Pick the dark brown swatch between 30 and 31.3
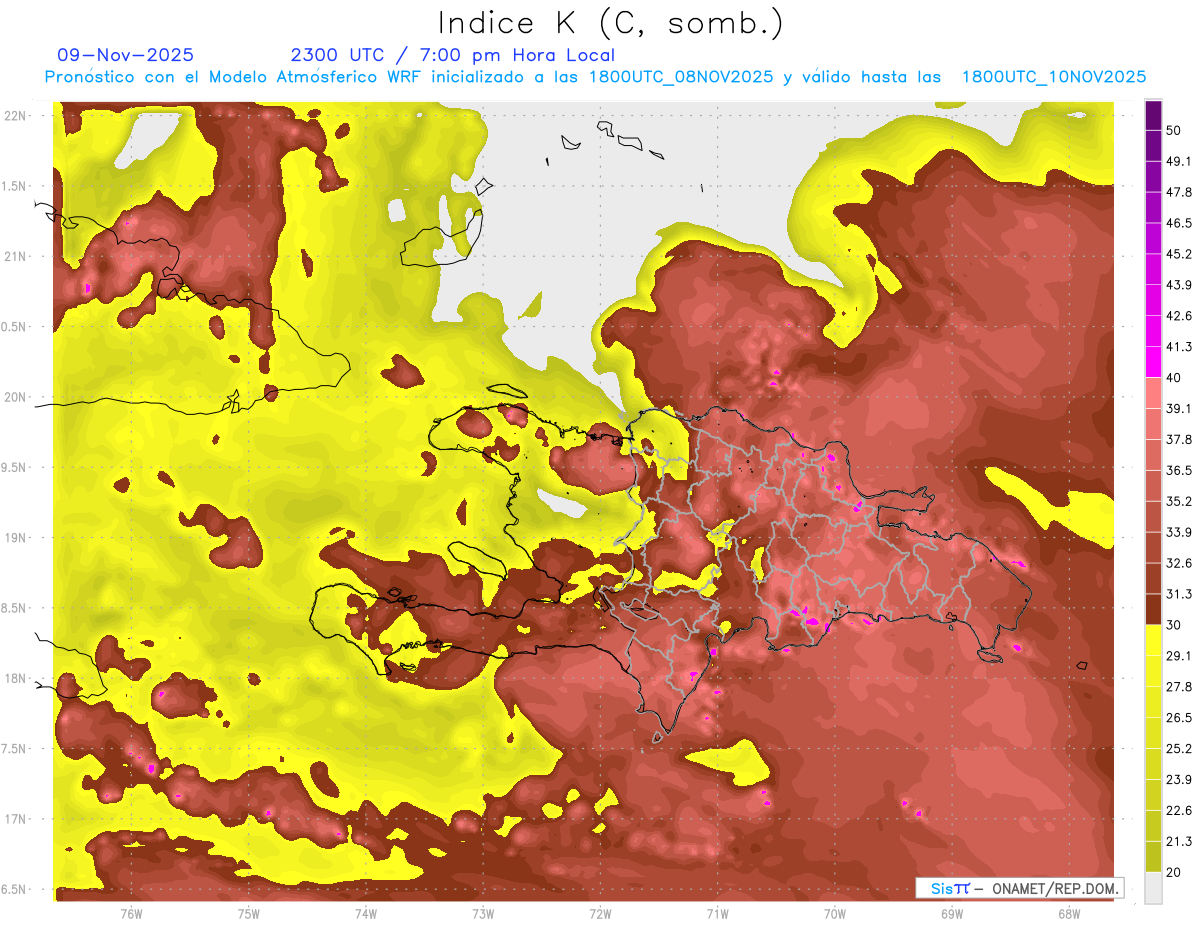 pyautogui.click(x=1154, y=610)
